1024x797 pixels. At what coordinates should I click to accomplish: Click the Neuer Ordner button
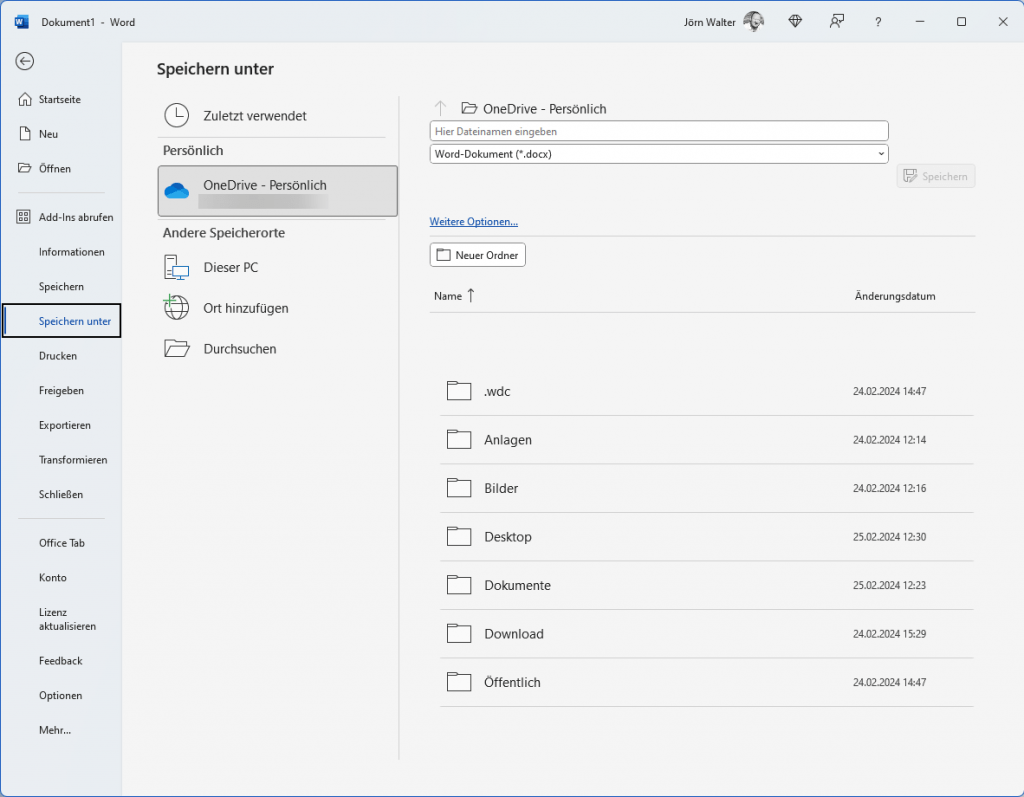[477, 254]
